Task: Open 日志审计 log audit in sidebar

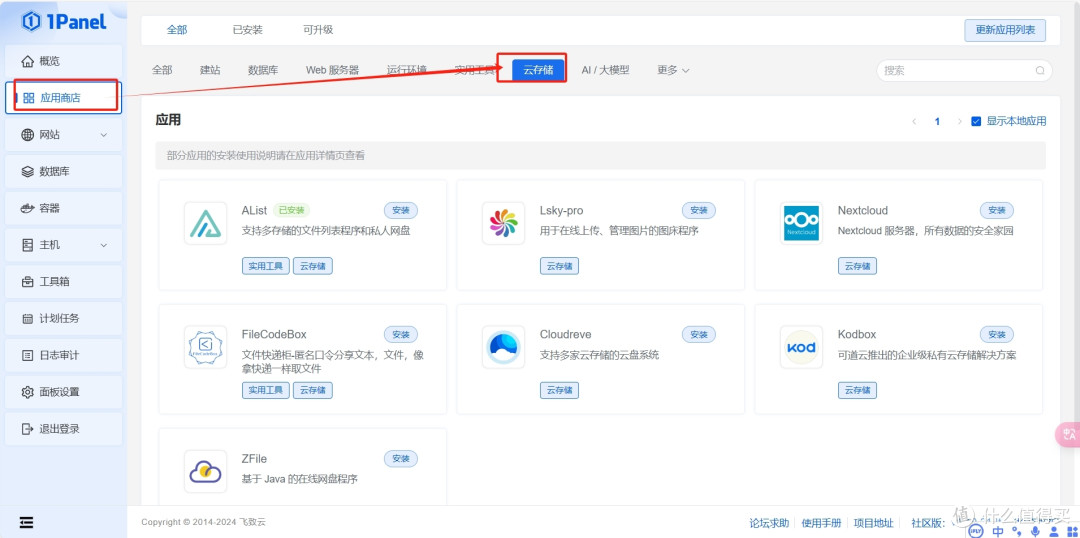Action: pyautogui.click(x=63, y=355)
